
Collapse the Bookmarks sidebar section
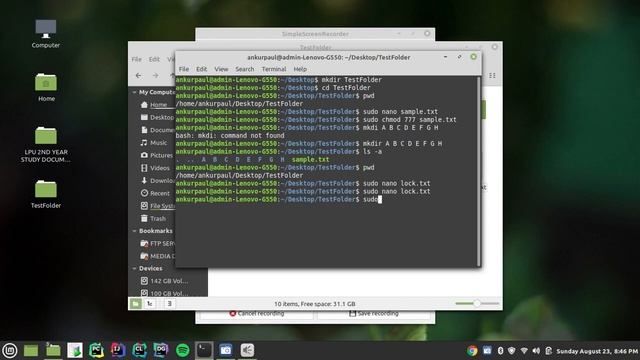point(134,231)
